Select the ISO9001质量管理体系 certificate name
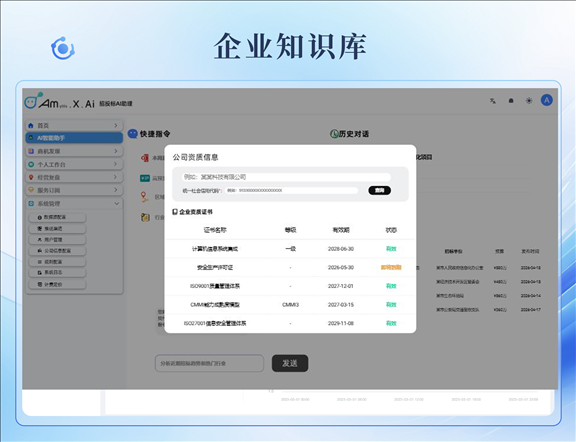The width and height of the screenshot is (576, 442). [215, 286]
